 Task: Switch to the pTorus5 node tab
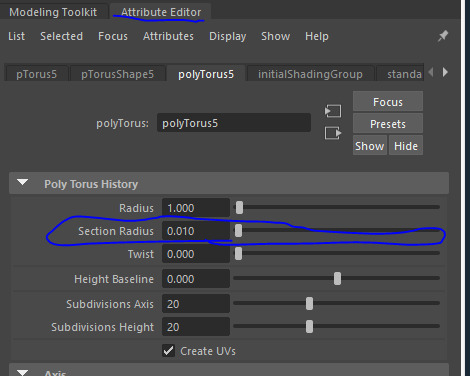pos(36,74)
